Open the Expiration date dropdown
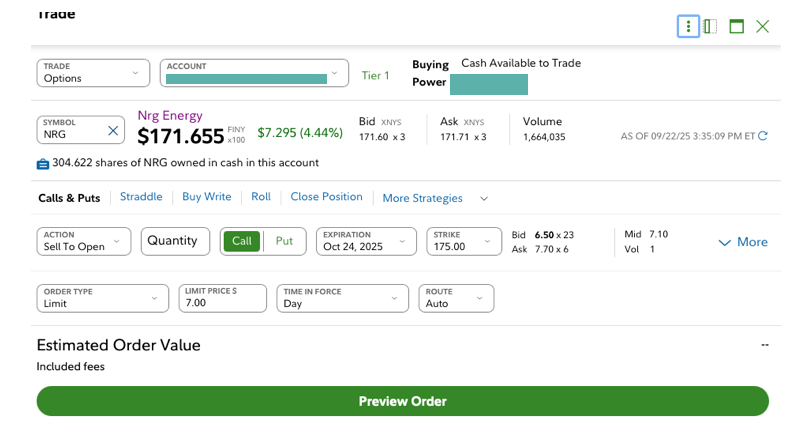The image size is (801, 428). click(x=366, y=242)
